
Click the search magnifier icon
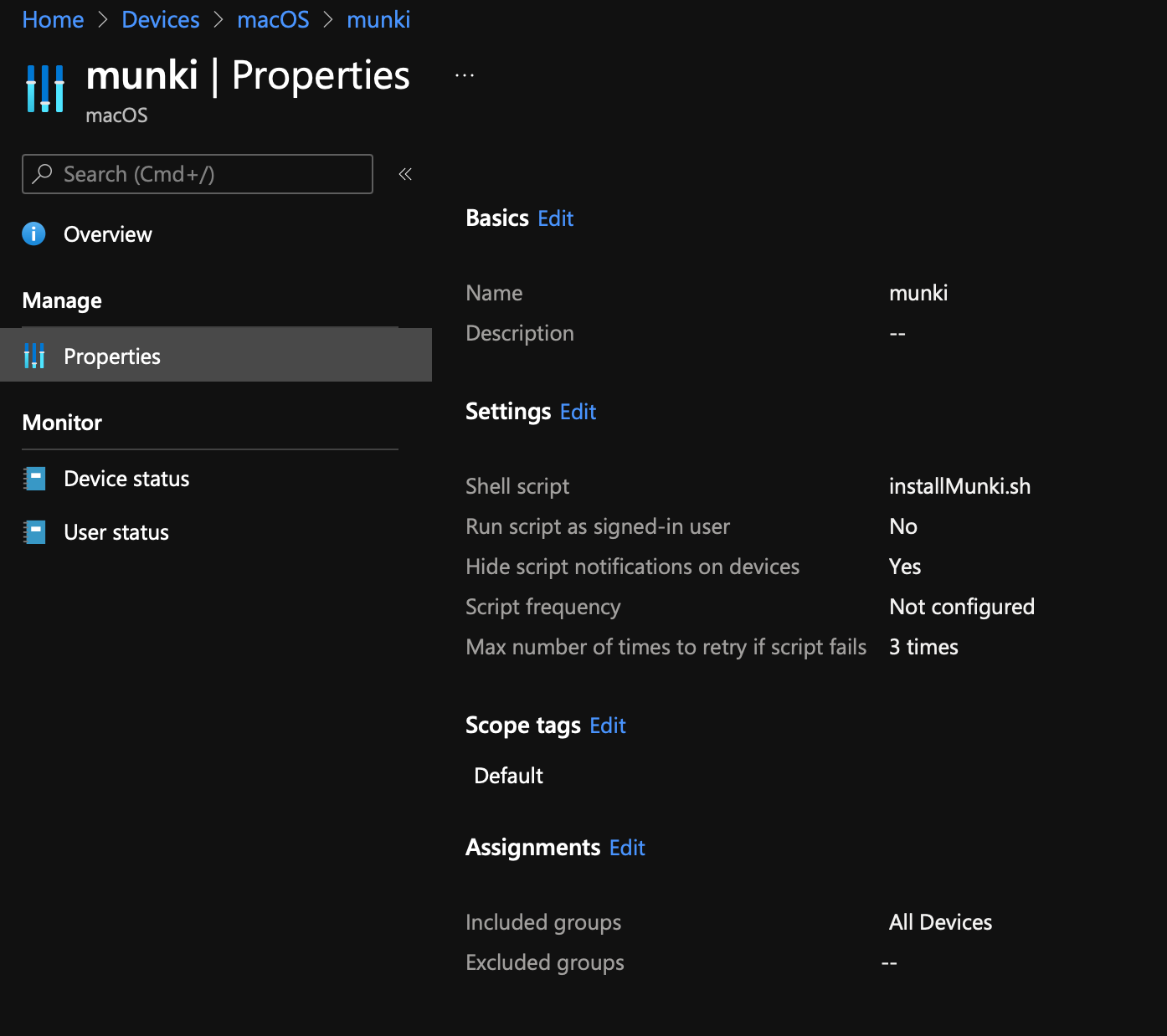42,173
